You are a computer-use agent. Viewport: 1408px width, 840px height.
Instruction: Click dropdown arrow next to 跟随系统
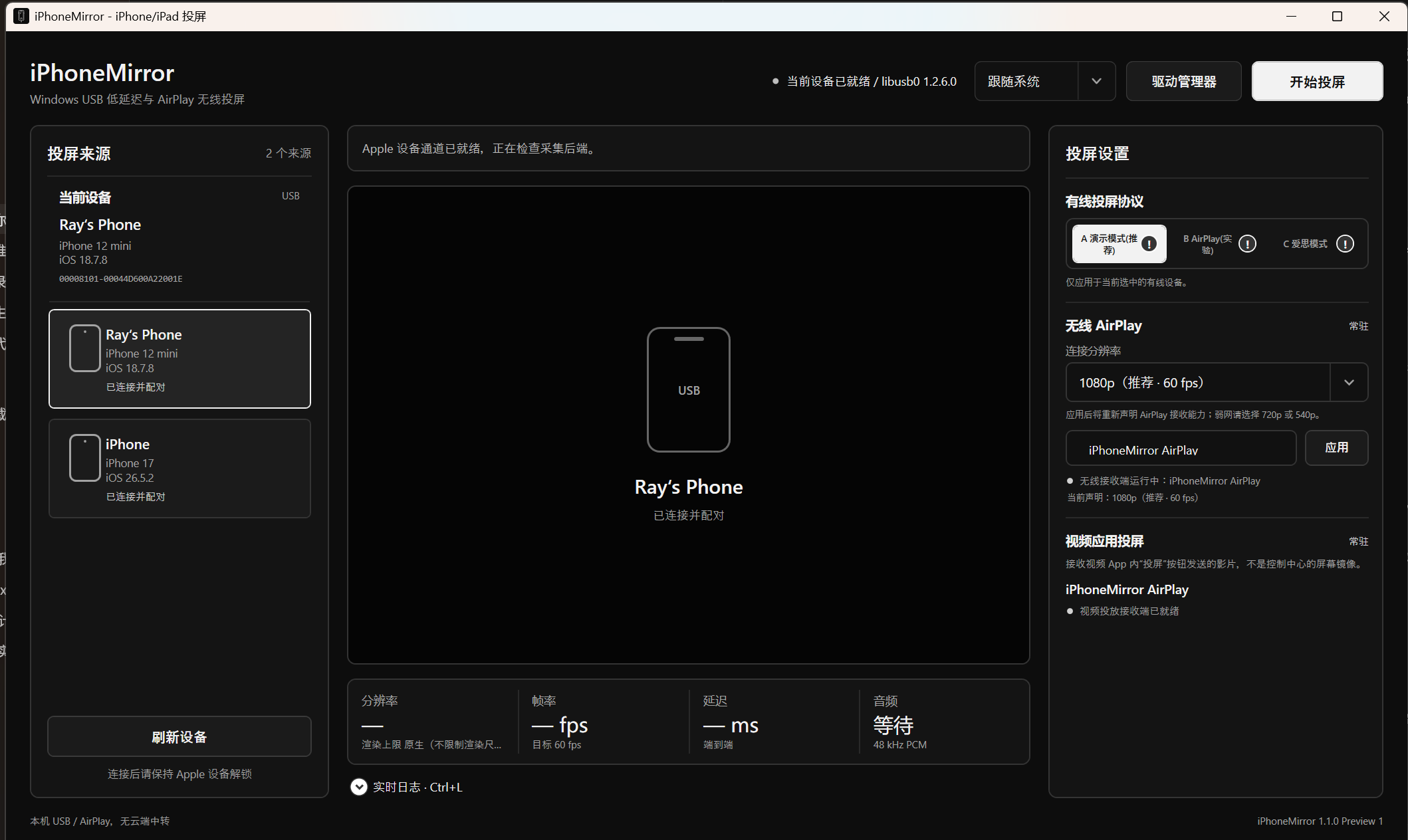(x=1097, y=81)
